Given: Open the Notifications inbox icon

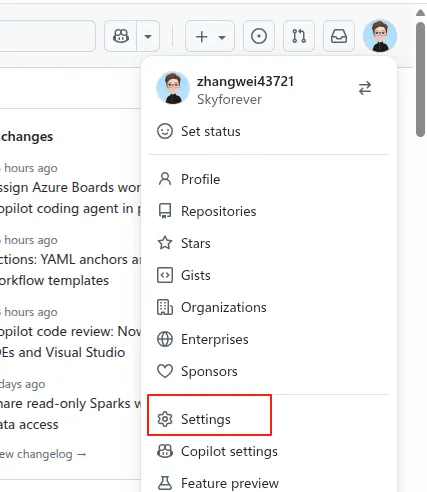Looking at the screenshot, I should point(339,36).
